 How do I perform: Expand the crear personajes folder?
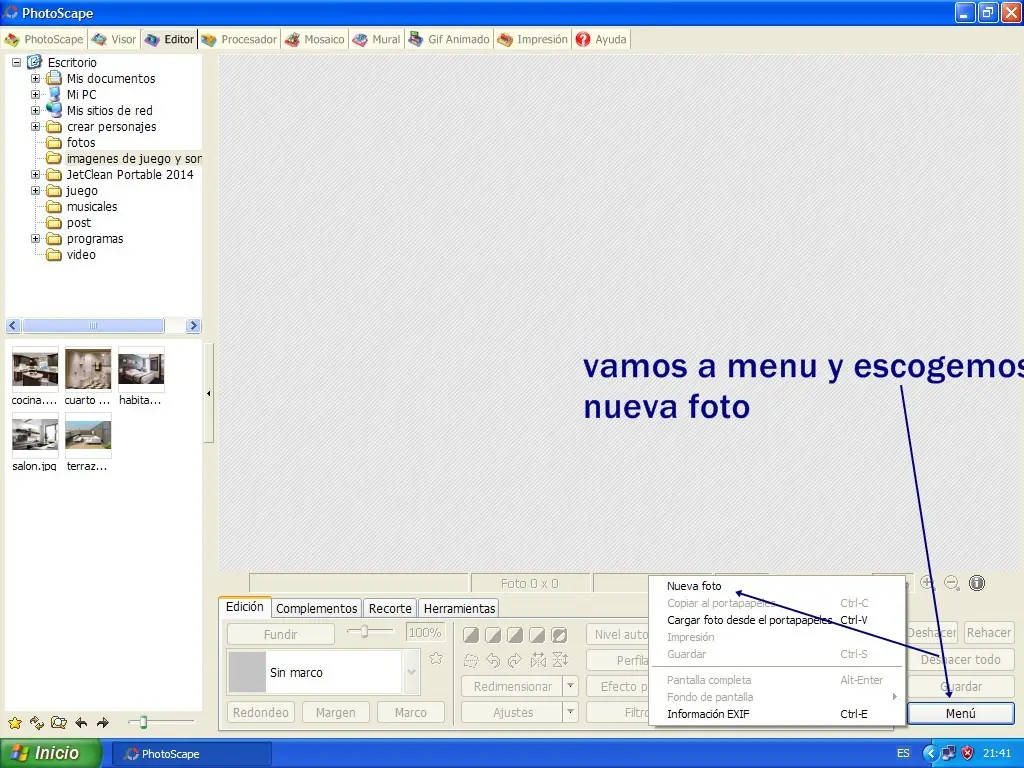[x=35, y=127]
